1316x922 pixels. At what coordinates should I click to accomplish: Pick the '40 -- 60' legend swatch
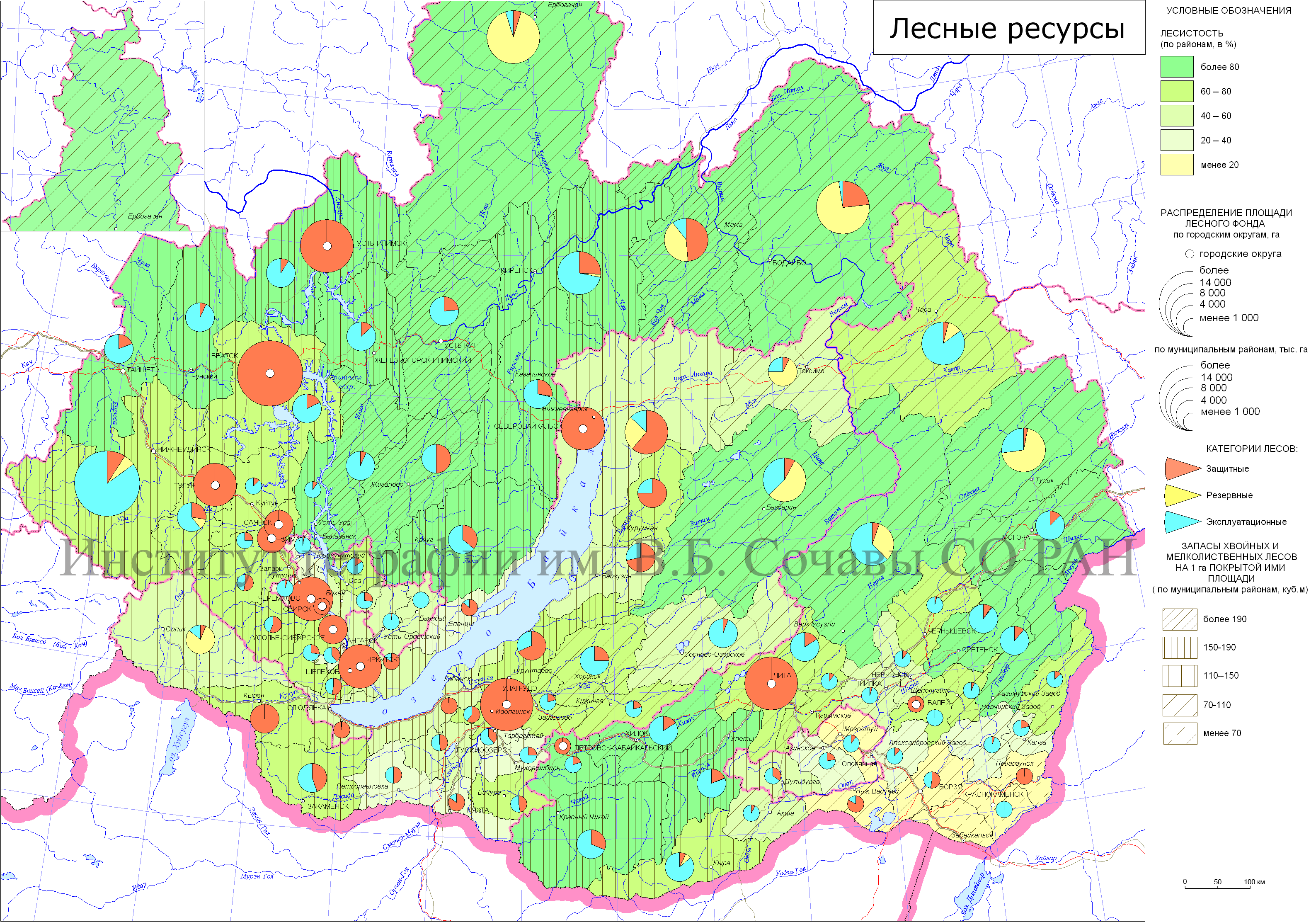pos(1177,116)
